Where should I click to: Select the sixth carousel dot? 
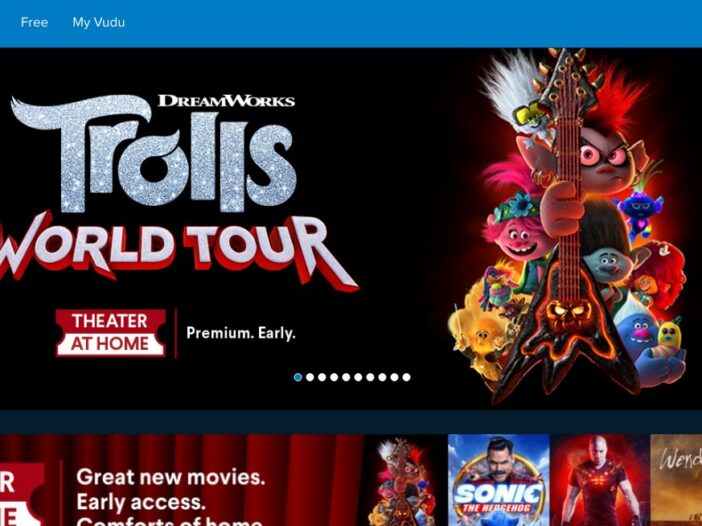click(358, 377)
